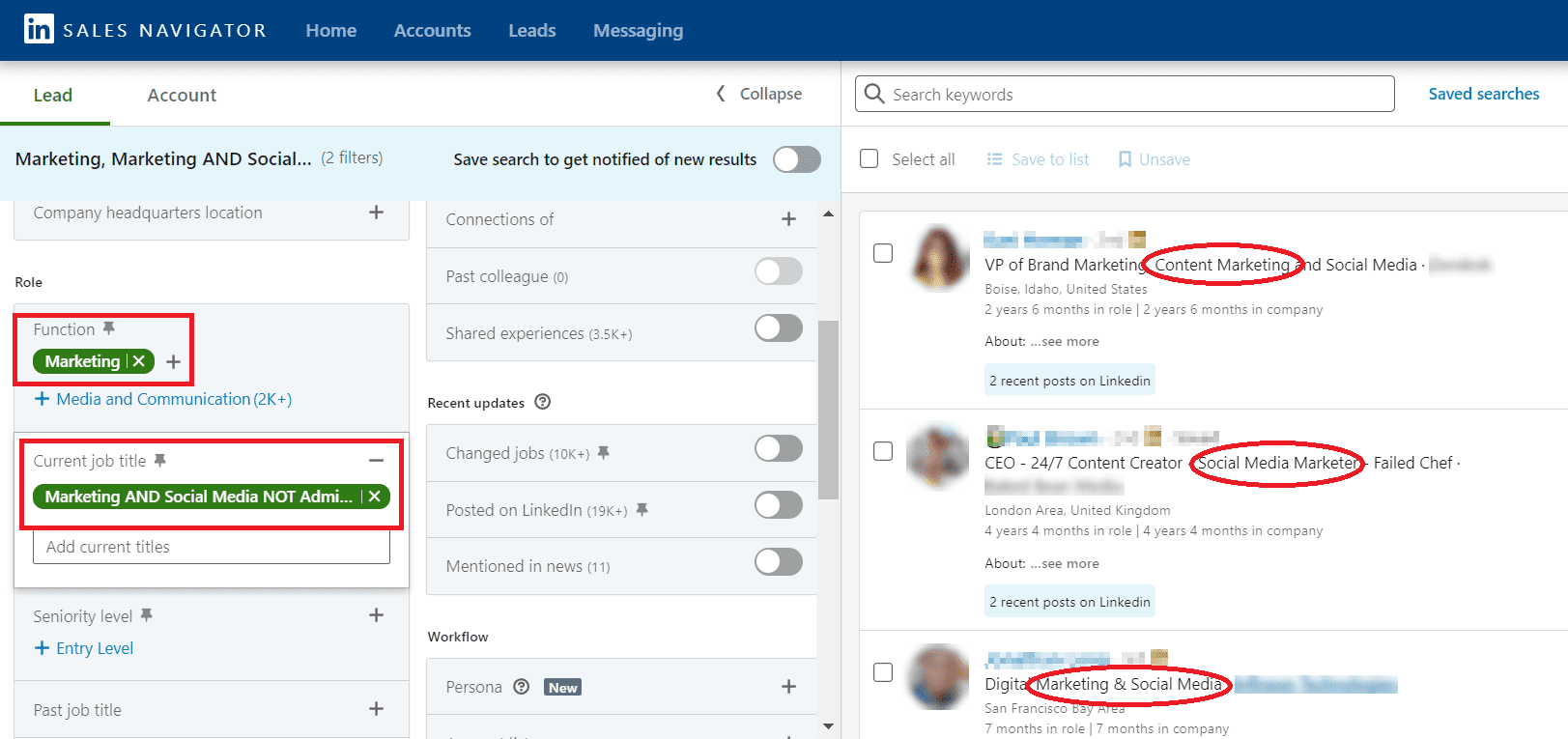
Task: Click the Unsave bookmark icon
Action: [1125, 159]
